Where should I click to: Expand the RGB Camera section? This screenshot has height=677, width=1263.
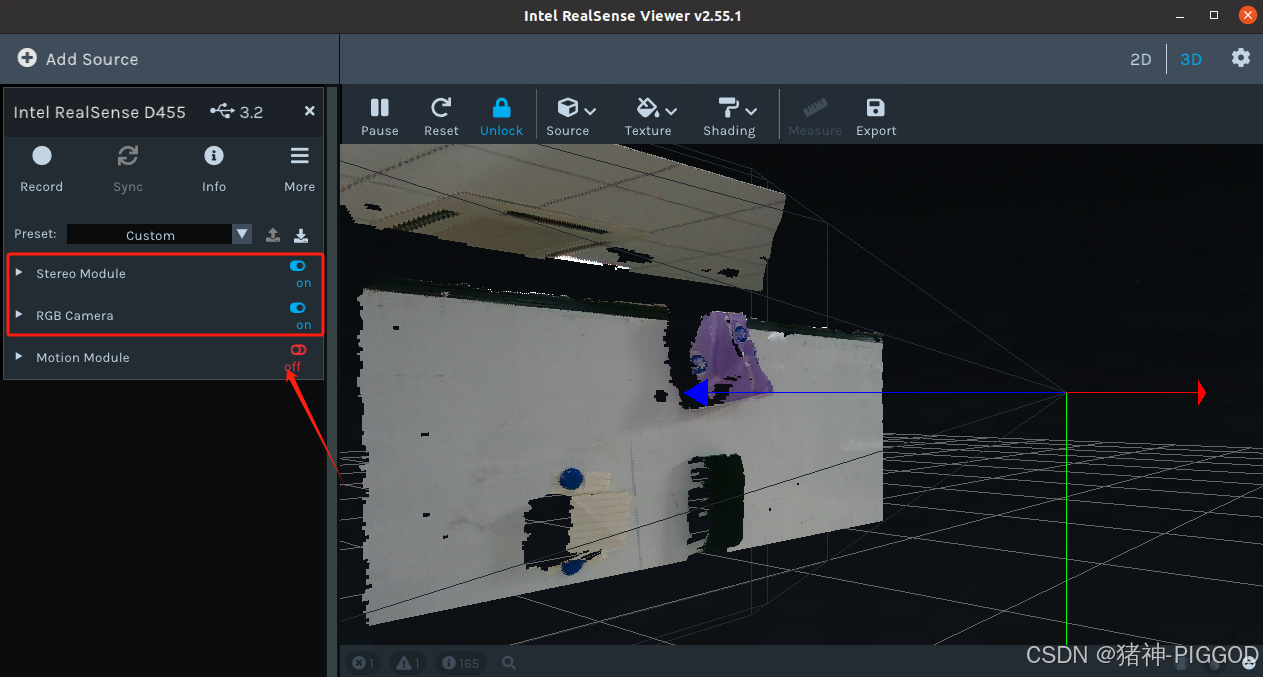pyautogui.click(x=19, y=314)
